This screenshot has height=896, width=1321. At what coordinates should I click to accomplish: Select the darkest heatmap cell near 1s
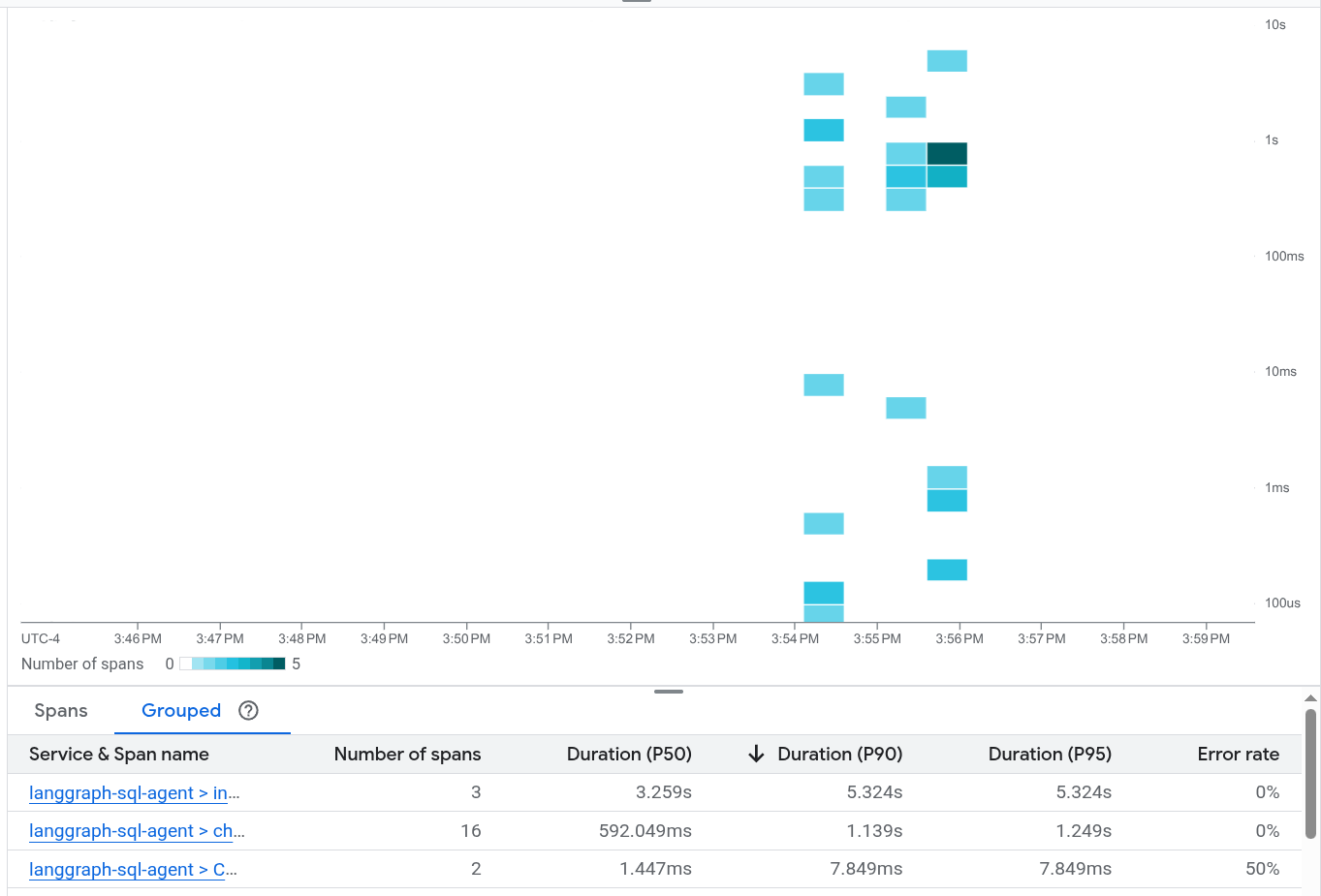pyautogui.click(x=947, y=154)
